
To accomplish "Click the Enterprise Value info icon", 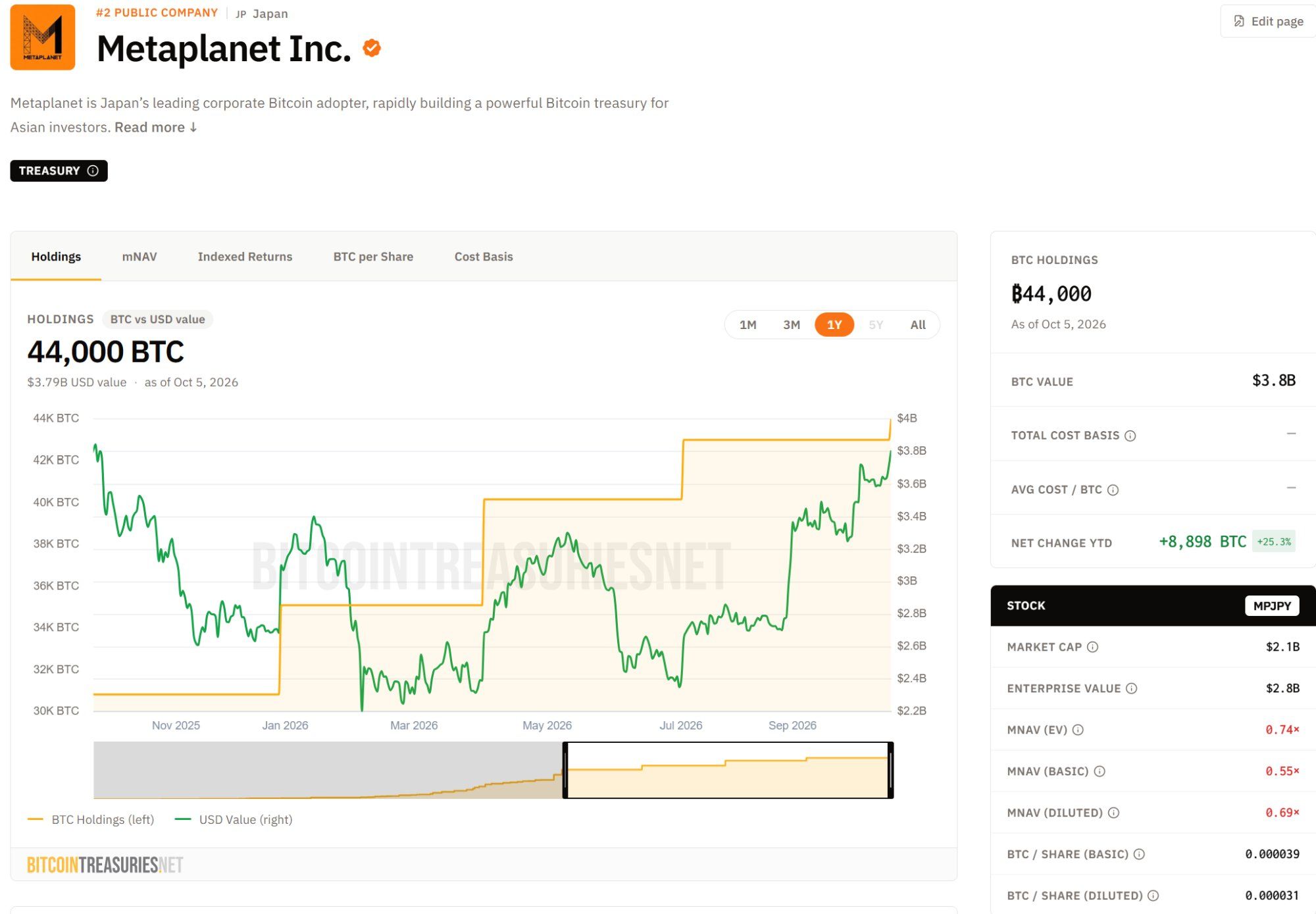I will point(1131,688).
